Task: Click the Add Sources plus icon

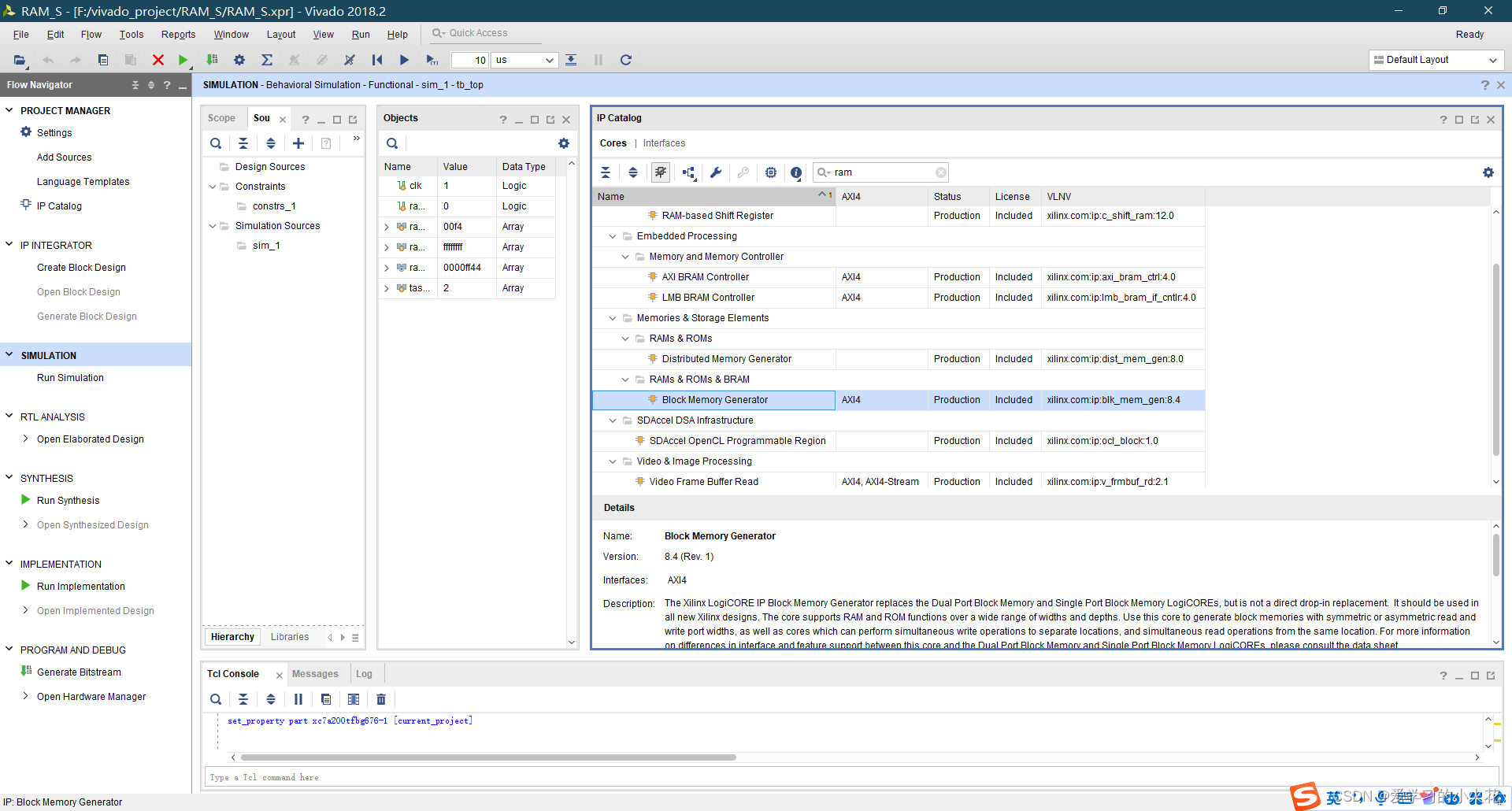Action: 298,143
